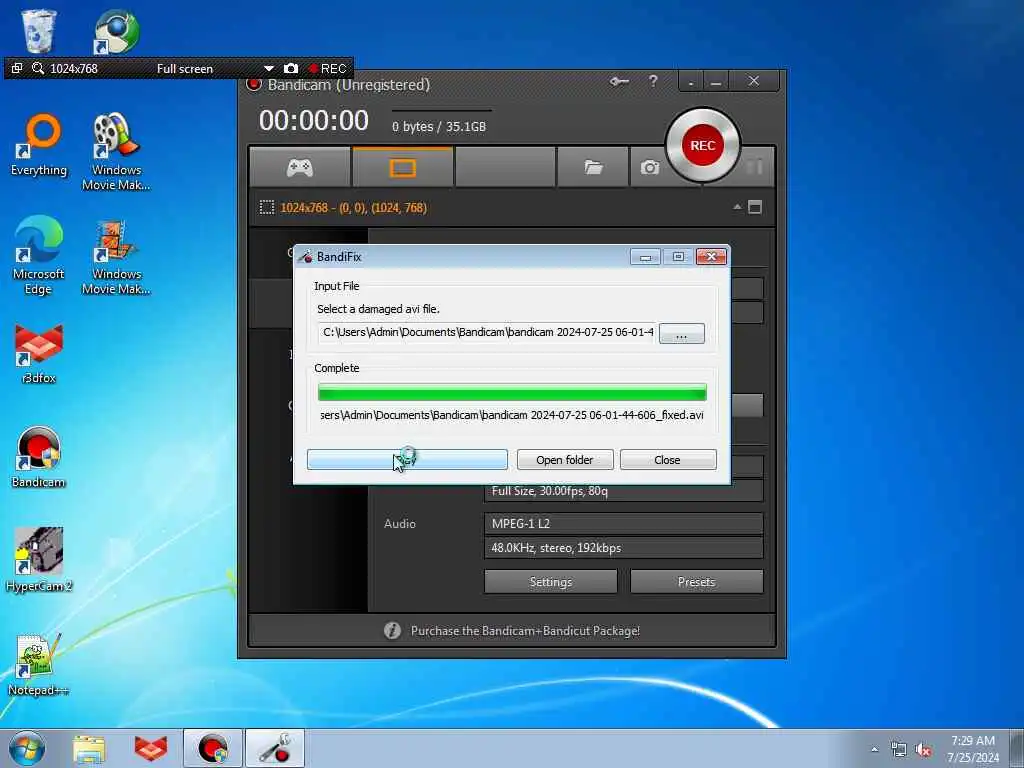Click the 48.0KHz, stereo, 192kbps field
1024x768 pixels.
click(x=623, y=548)
